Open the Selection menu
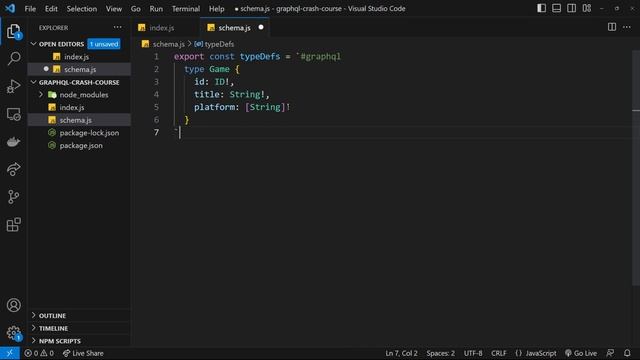640x360 pixels. [x=82, y=9]
